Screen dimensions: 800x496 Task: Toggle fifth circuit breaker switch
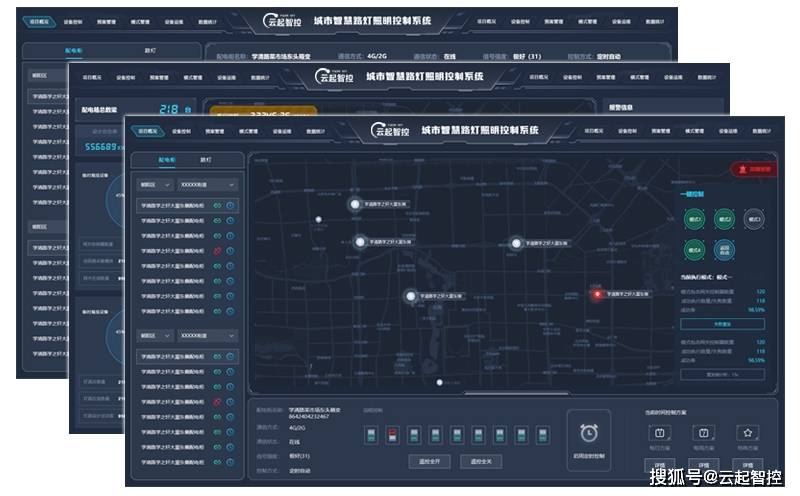(x=457, y=435)
